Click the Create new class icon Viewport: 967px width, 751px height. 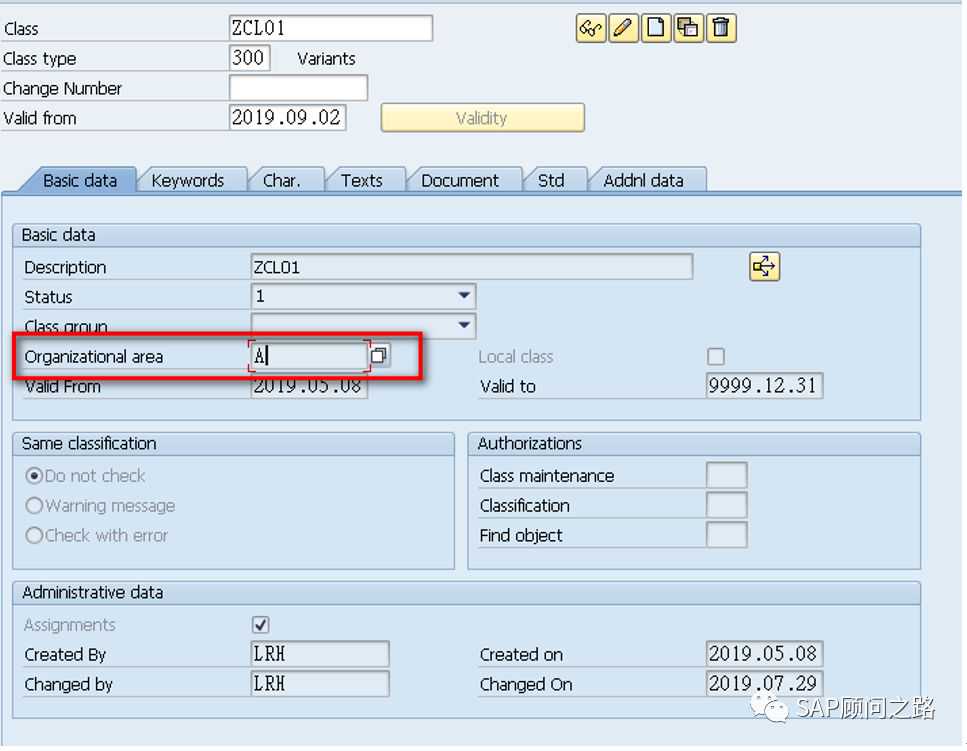(x=655, y=28)
